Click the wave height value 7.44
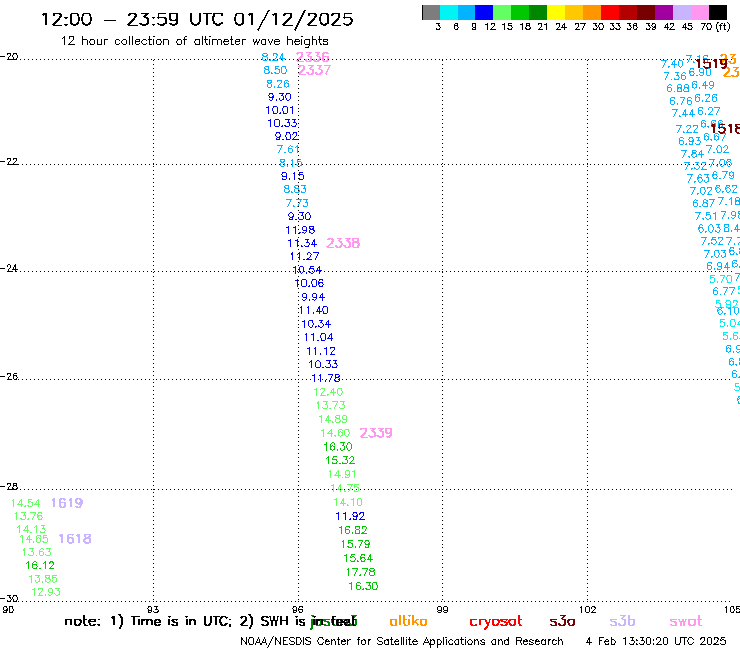Image resolution: width=740 pixels, height=650 pixels. tap(683, 113)
